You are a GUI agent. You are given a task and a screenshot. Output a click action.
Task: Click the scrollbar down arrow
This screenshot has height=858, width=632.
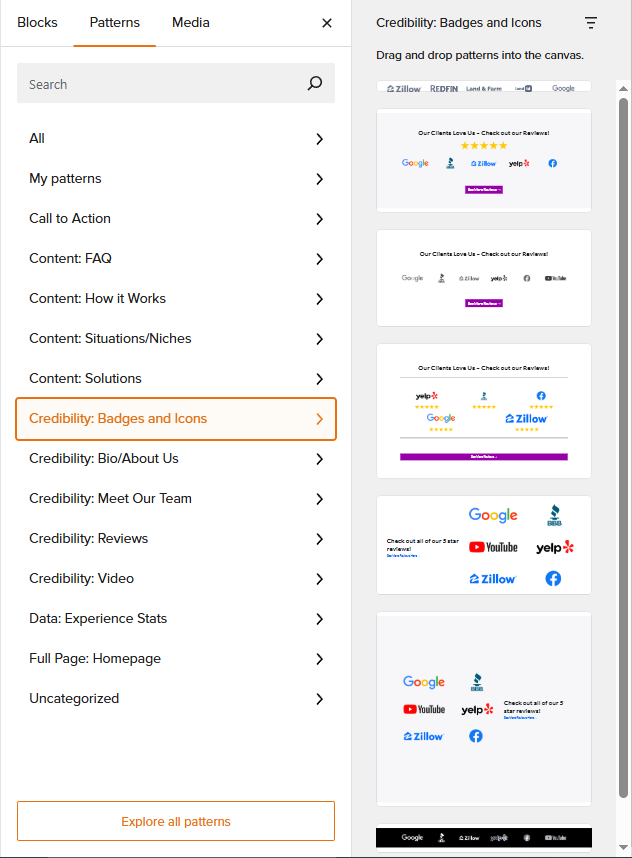(623, 848)
